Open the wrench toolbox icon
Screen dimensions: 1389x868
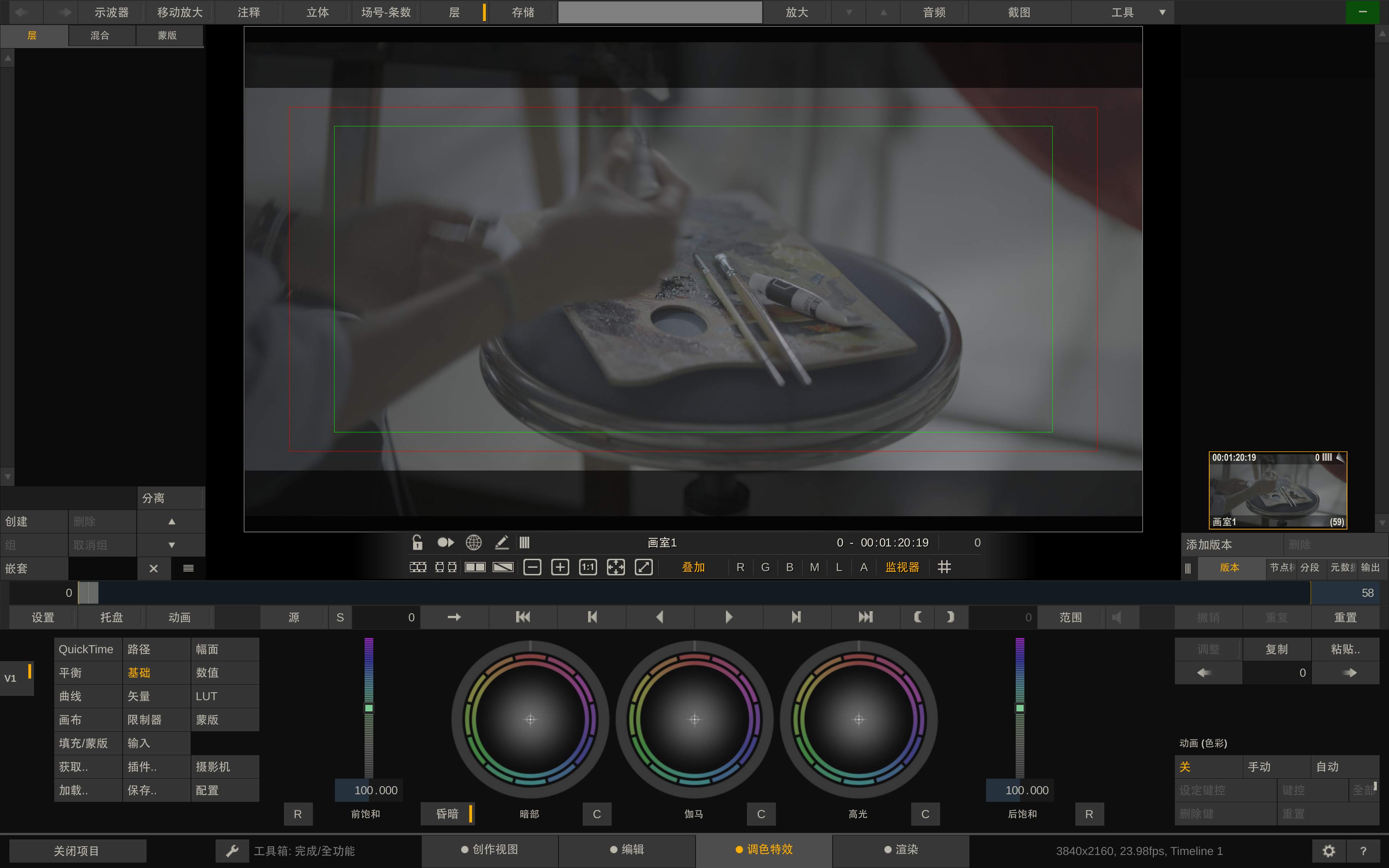[x=233, y=851]
